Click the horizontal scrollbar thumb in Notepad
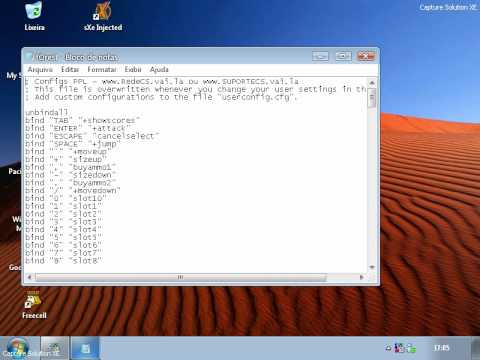This screenshot has width=480, height=360. 180,277
